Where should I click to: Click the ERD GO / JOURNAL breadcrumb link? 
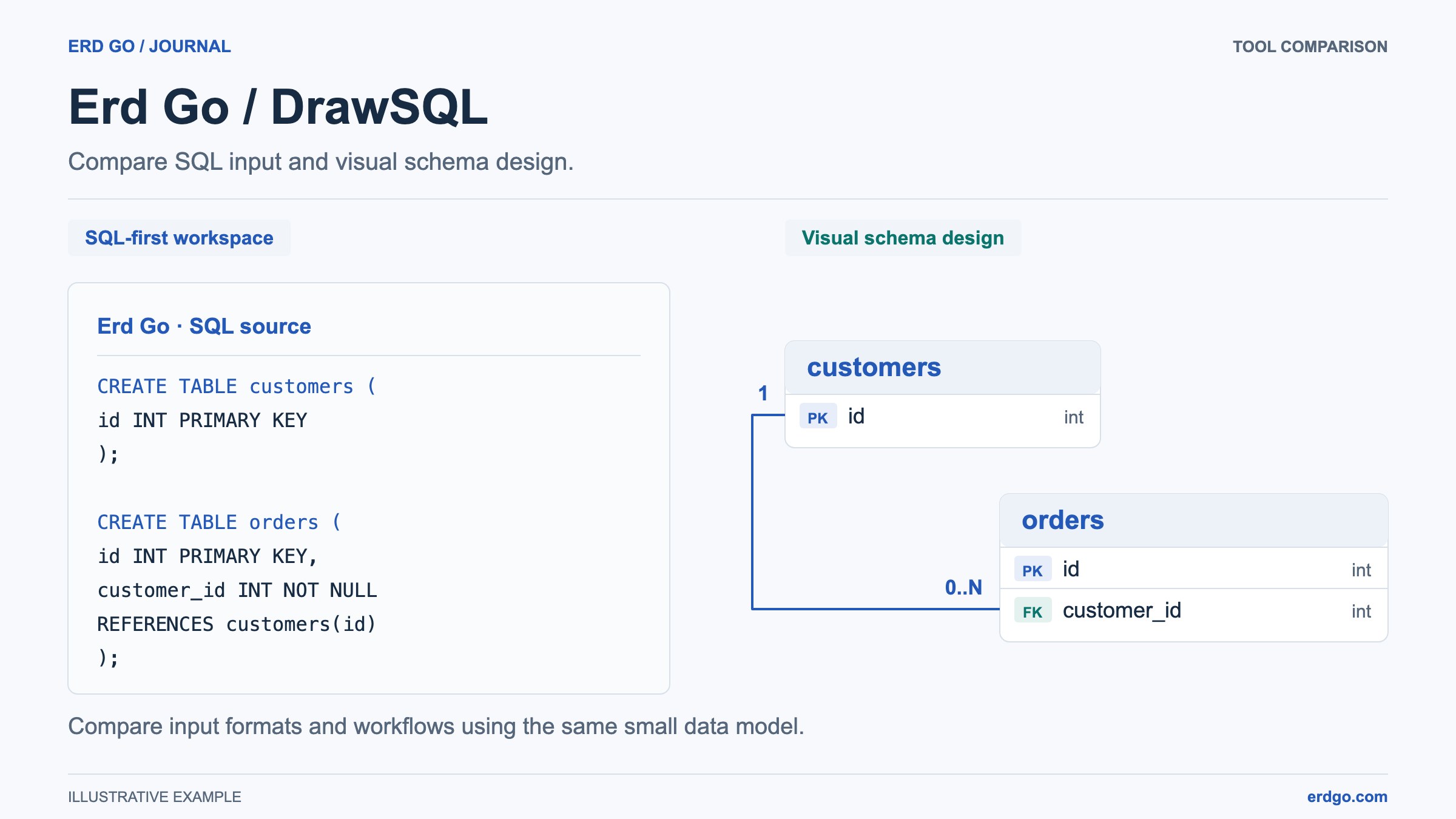(x=149, y=47)
